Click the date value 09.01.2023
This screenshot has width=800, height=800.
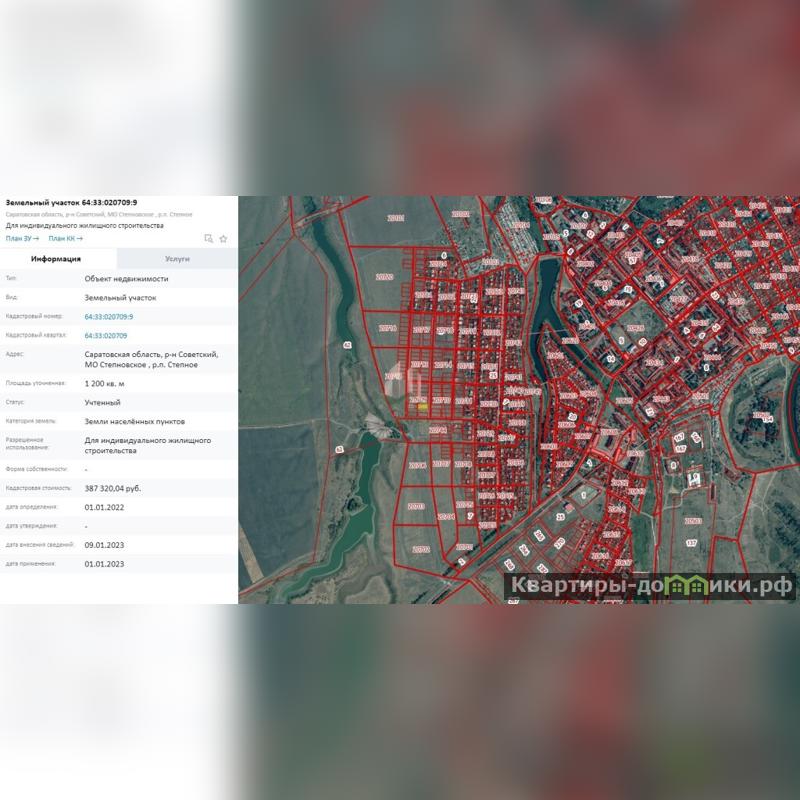click(x=104, y=545)
